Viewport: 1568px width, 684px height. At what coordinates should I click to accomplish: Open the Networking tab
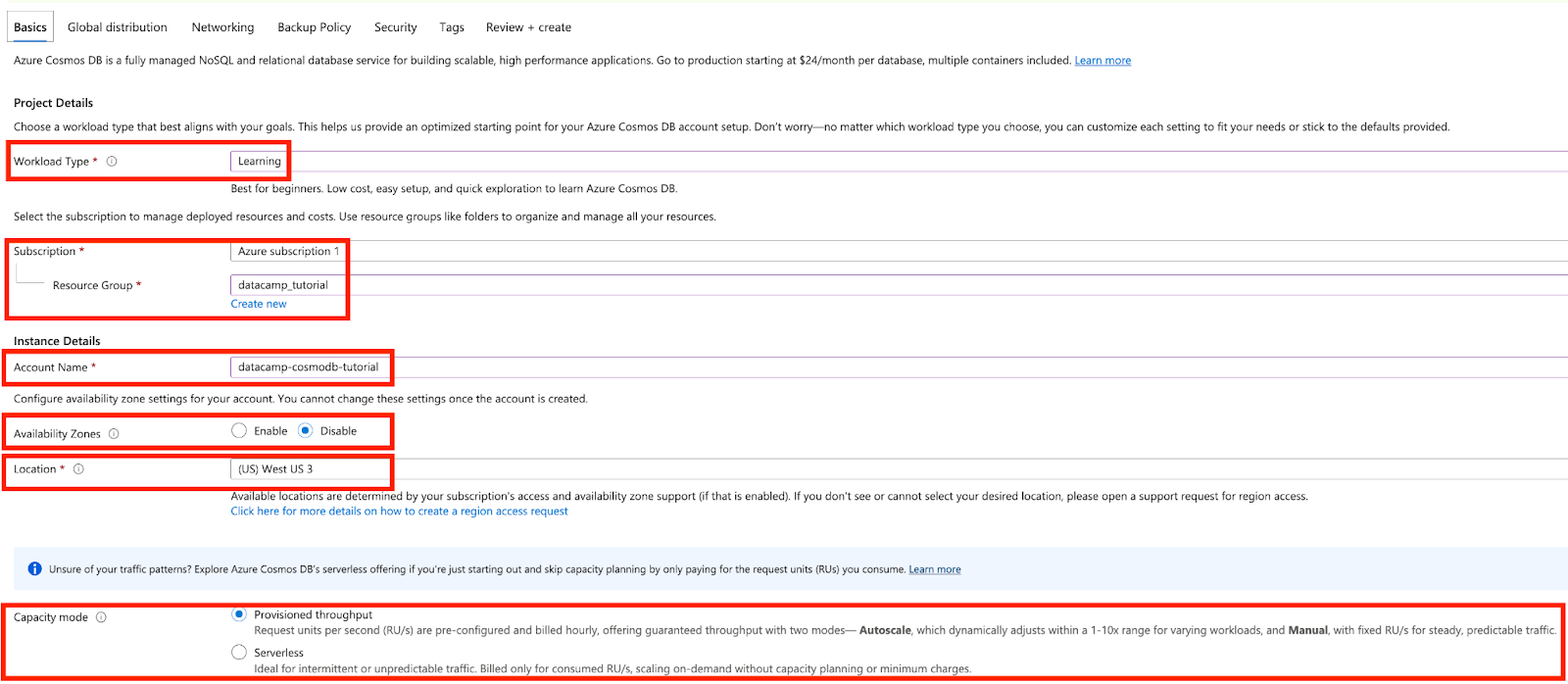pos(222,27)
